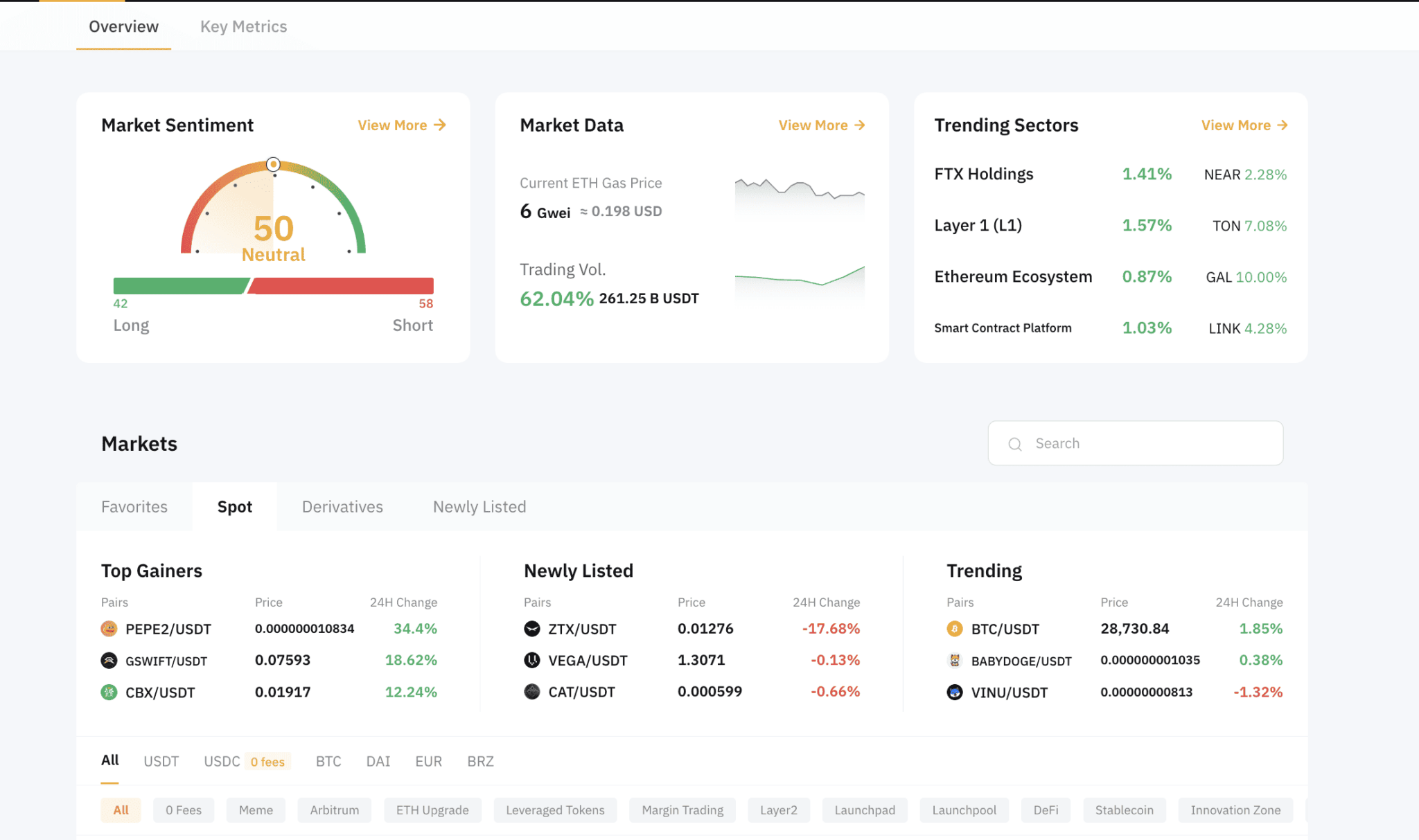Click the PEPE2 coin icon
This screenshot has height=840, width=1419.
coord(109,629)
